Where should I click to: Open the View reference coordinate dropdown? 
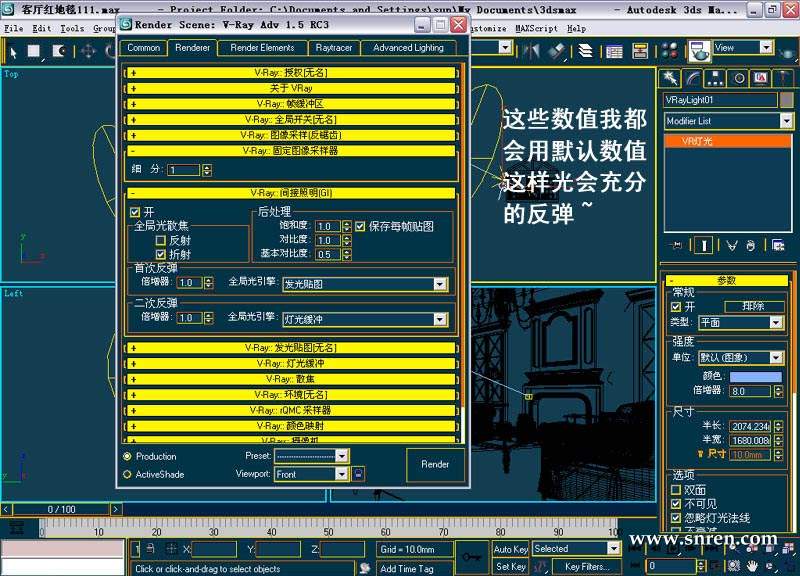(743, 47)
